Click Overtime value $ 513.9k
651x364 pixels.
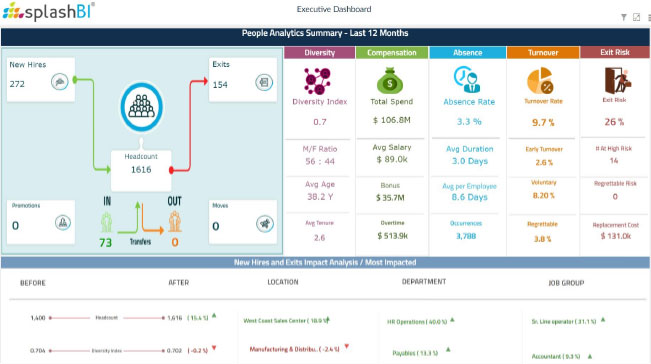click(393, 236)
